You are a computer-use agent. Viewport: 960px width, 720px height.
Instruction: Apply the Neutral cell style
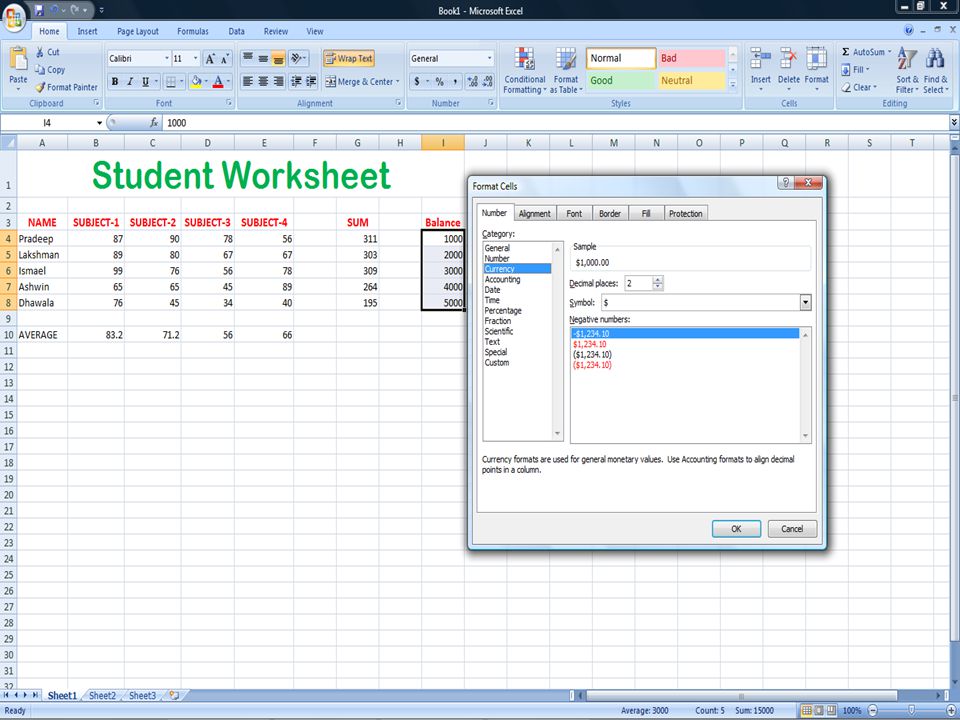point(692,80)
